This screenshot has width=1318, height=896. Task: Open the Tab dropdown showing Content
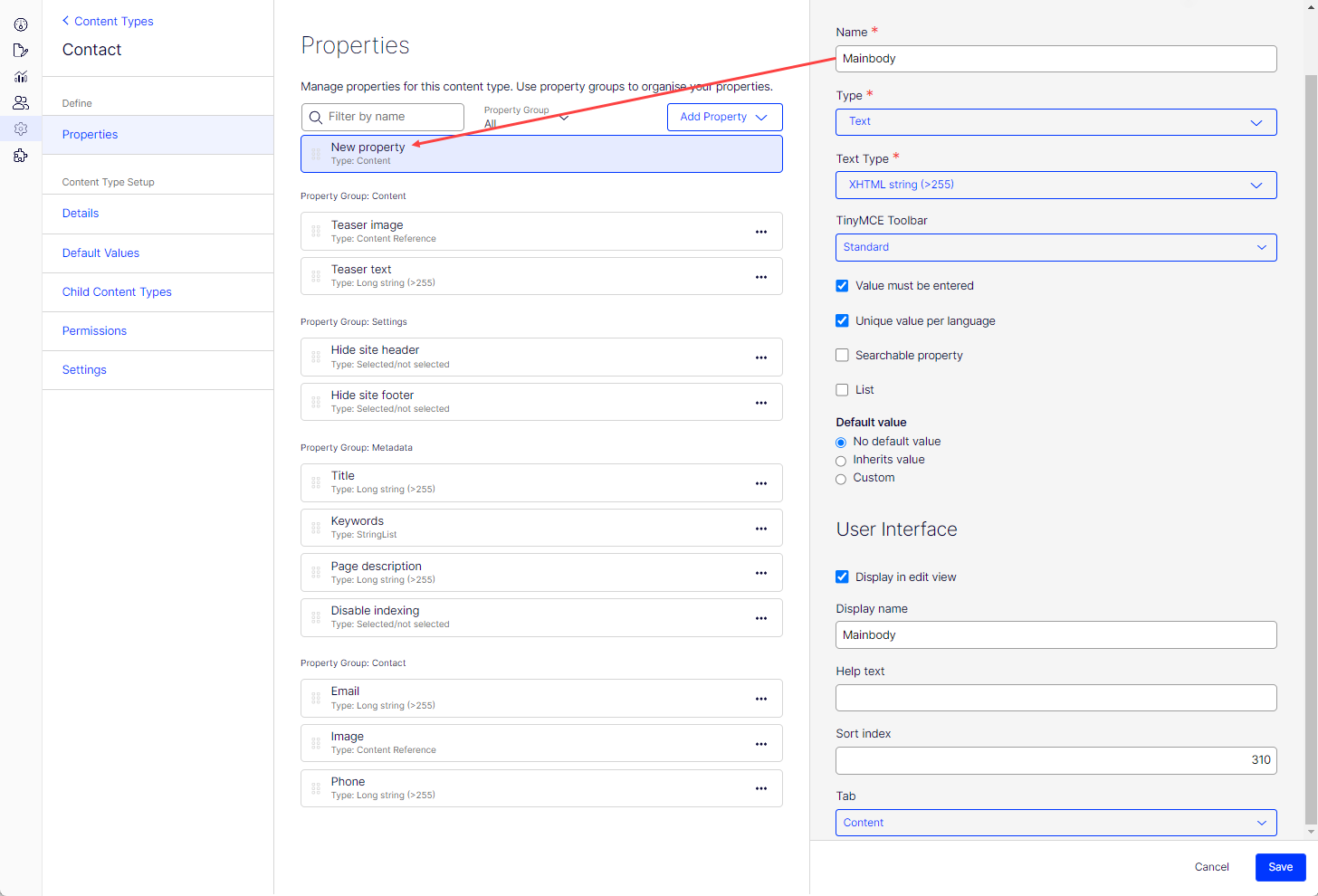click(x=1055, y=823)
